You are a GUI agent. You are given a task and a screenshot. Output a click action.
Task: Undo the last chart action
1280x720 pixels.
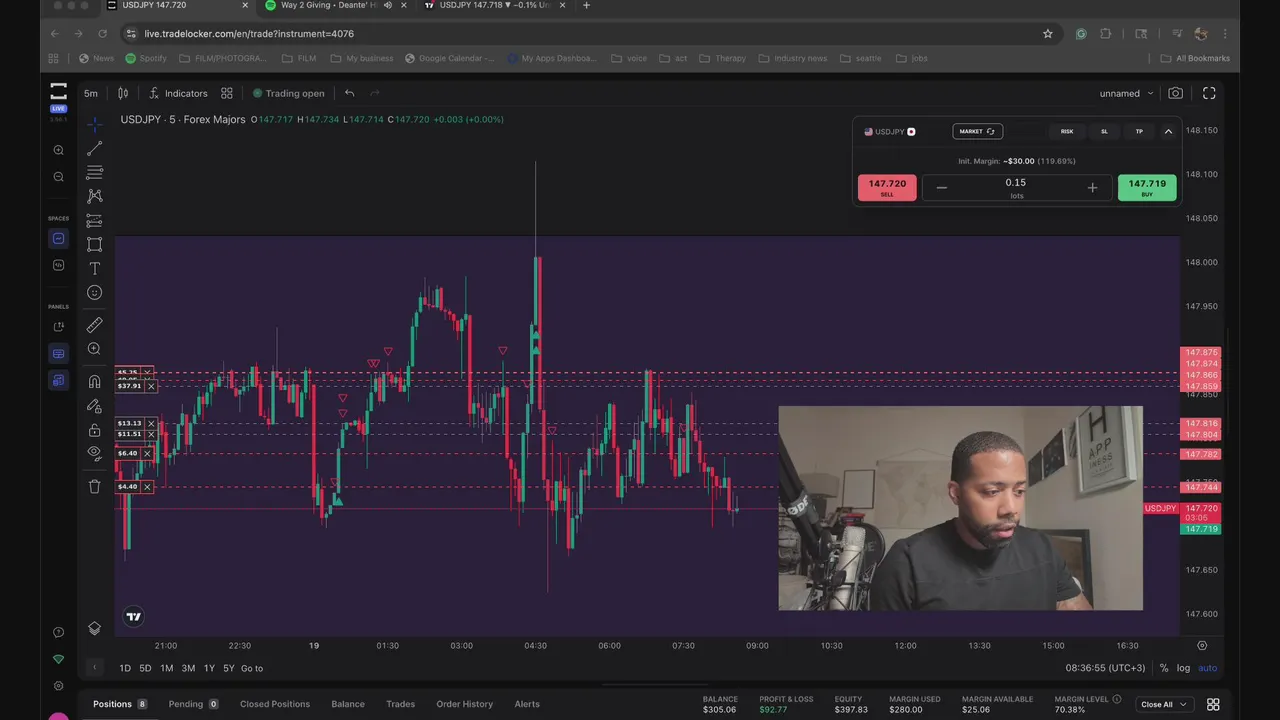[349, 93]
